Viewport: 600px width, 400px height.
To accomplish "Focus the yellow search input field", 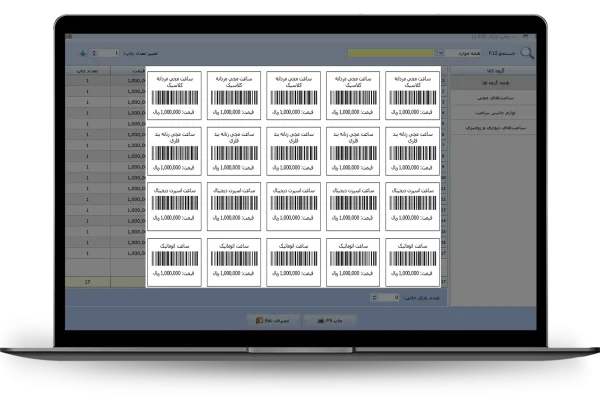I will [x=391, y=53].
